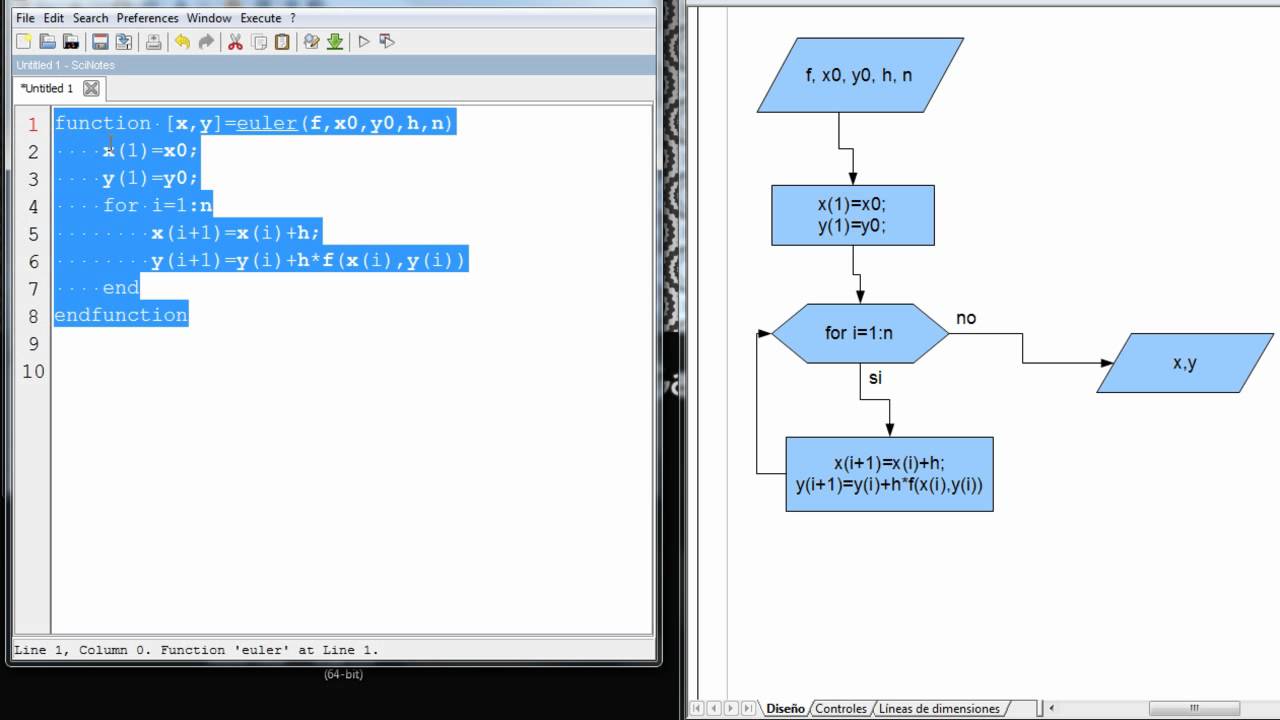Switch to the Diseño sheet tab
This screenshot has height=720, width=1280.
(x=785, y=708)
